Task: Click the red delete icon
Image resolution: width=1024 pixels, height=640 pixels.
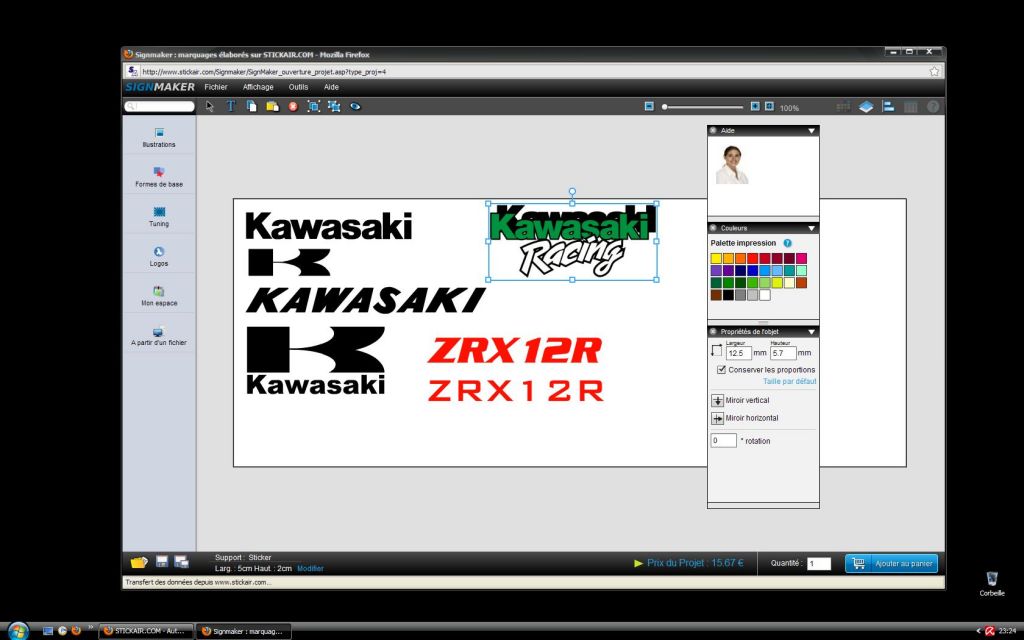Action: 293,106
